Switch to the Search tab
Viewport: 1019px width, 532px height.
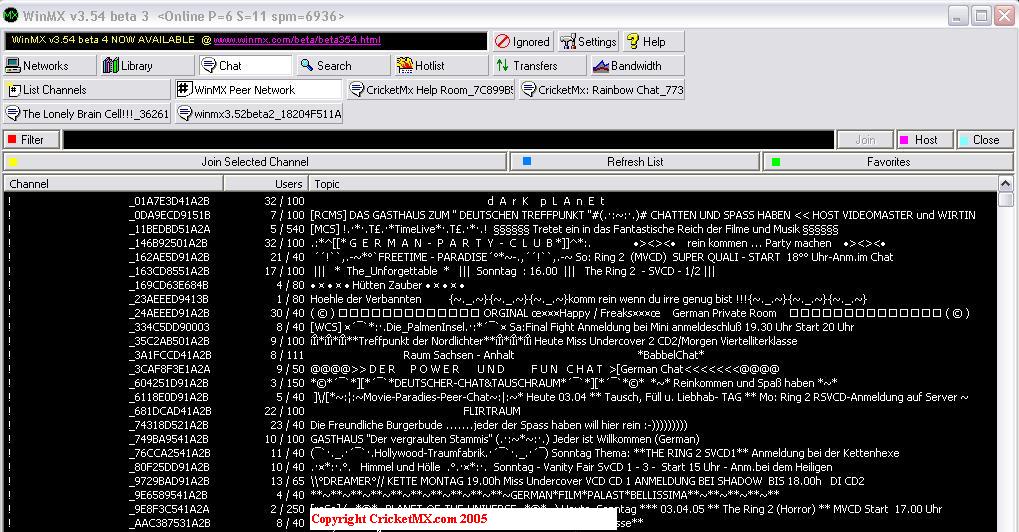pyautogui.click(x=343, y=66)
